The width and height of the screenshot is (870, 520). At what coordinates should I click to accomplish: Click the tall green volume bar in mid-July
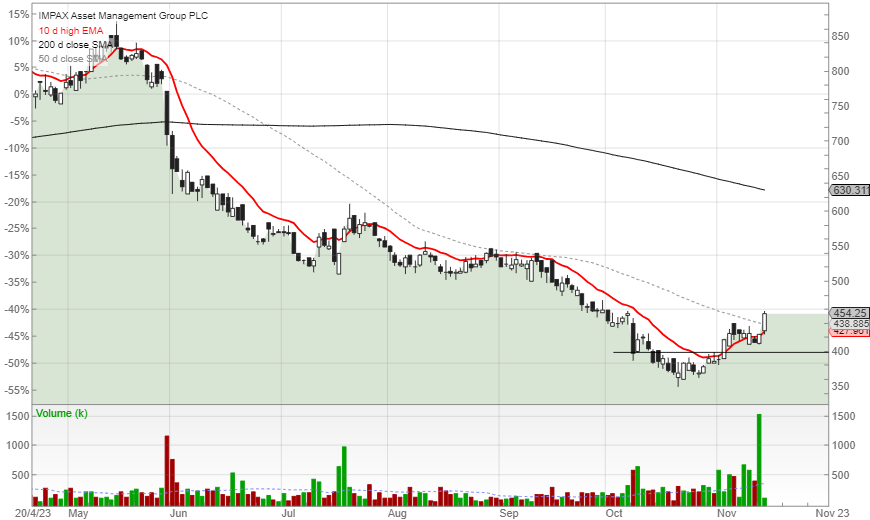pyautogui.click(x=344, y=476)
